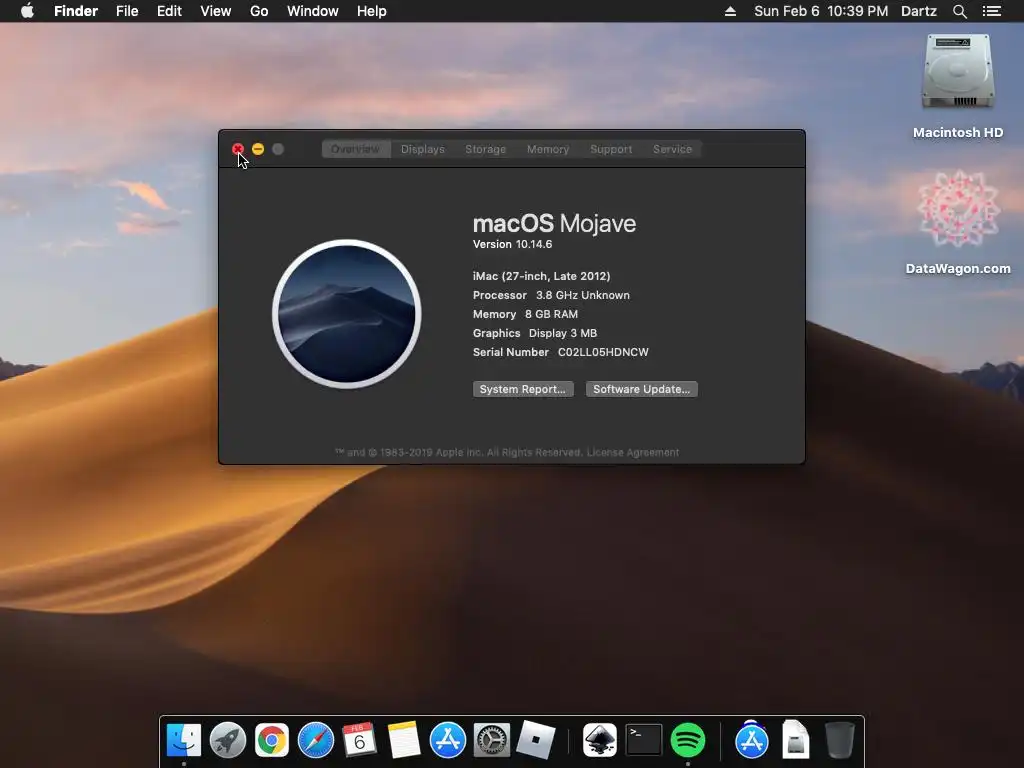1024x768 pixels.
Task: Select the Overview tab
Action: [x=355, y=149]
